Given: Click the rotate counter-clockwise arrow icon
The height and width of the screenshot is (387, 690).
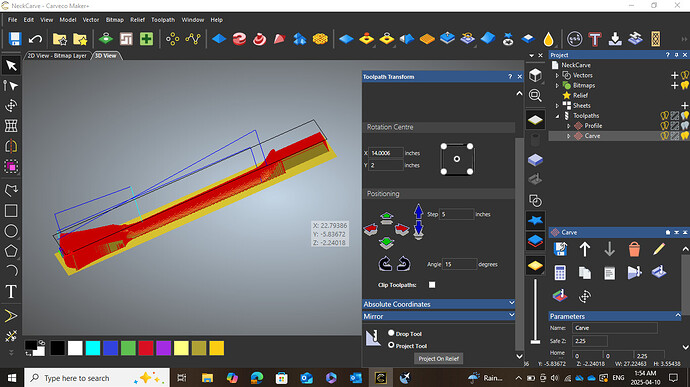Looking at the screenshot, I should click(385, 264).
